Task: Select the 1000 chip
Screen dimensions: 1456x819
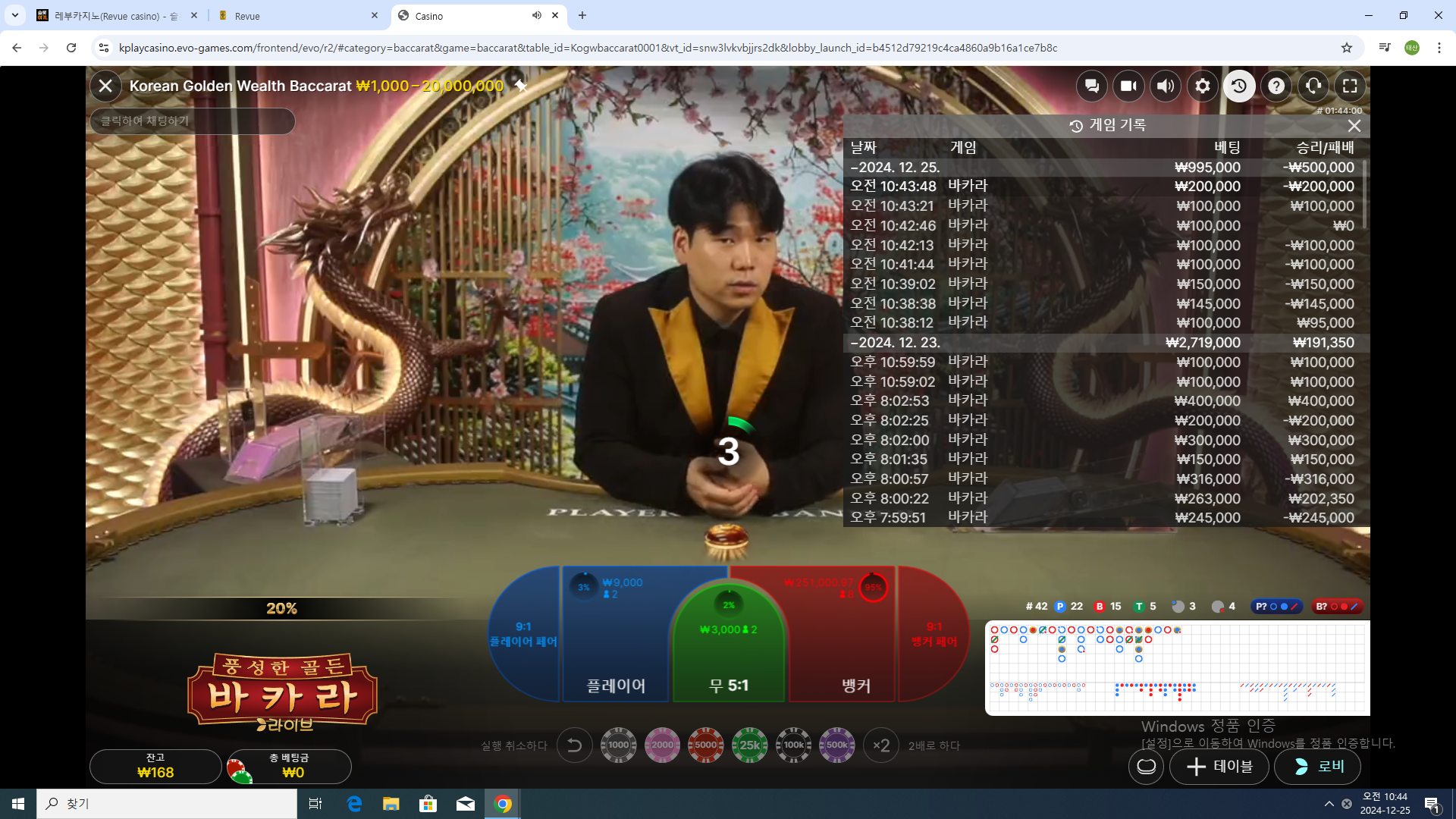Action: [x=619, y=745]
